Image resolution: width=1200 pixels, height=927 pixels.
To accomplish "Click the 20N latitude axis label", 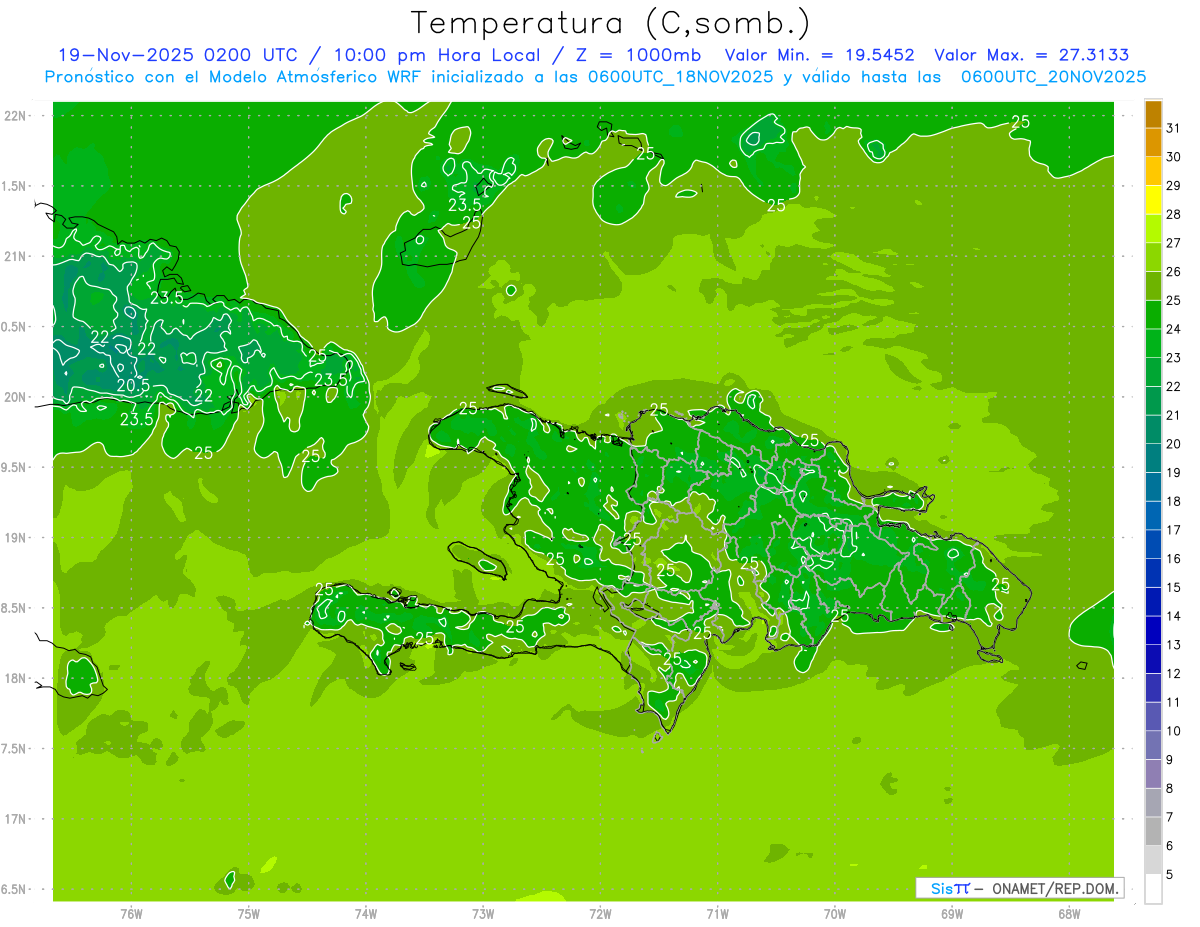I will pos(17,398).
